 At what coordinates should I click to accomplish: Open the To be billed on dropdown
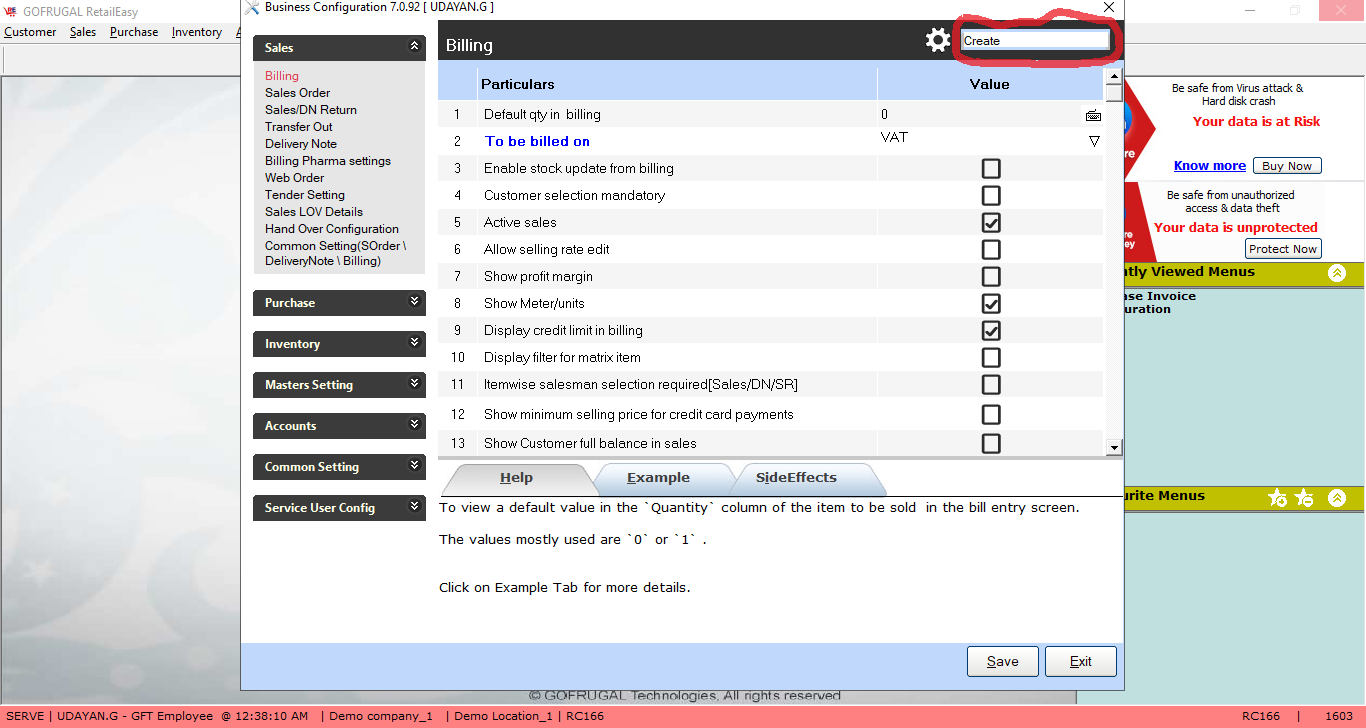point(1094,141)
